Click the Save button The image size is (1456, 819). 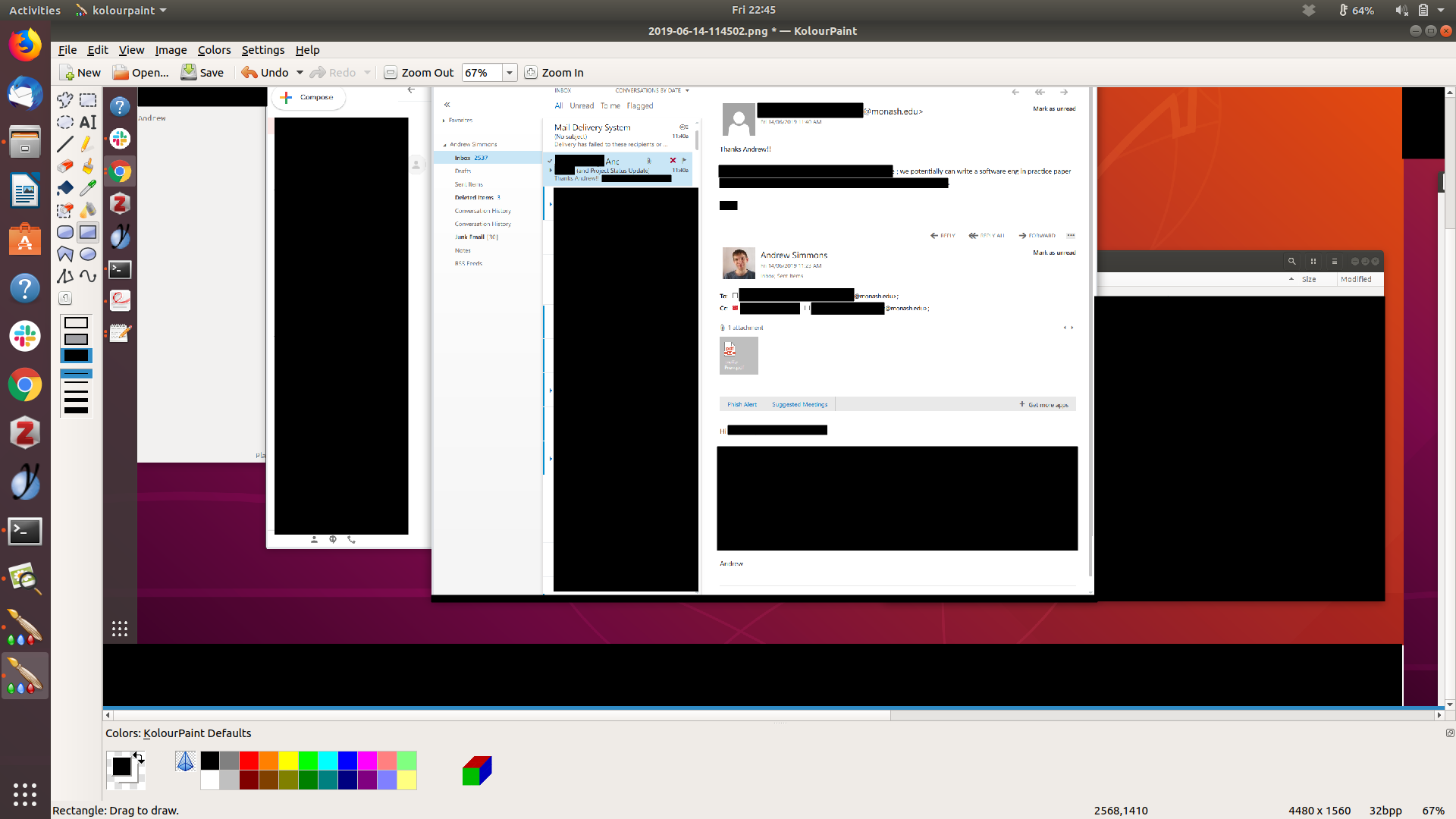pyautogui.click(x=202, y=73)
